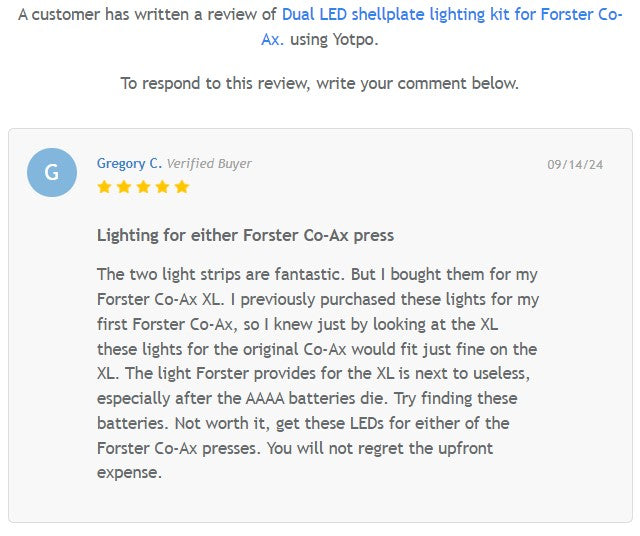Viewport: 640px width, 536px height.
Task: Click reviewer name Gregory C.
Action: (x=129, y=163)
